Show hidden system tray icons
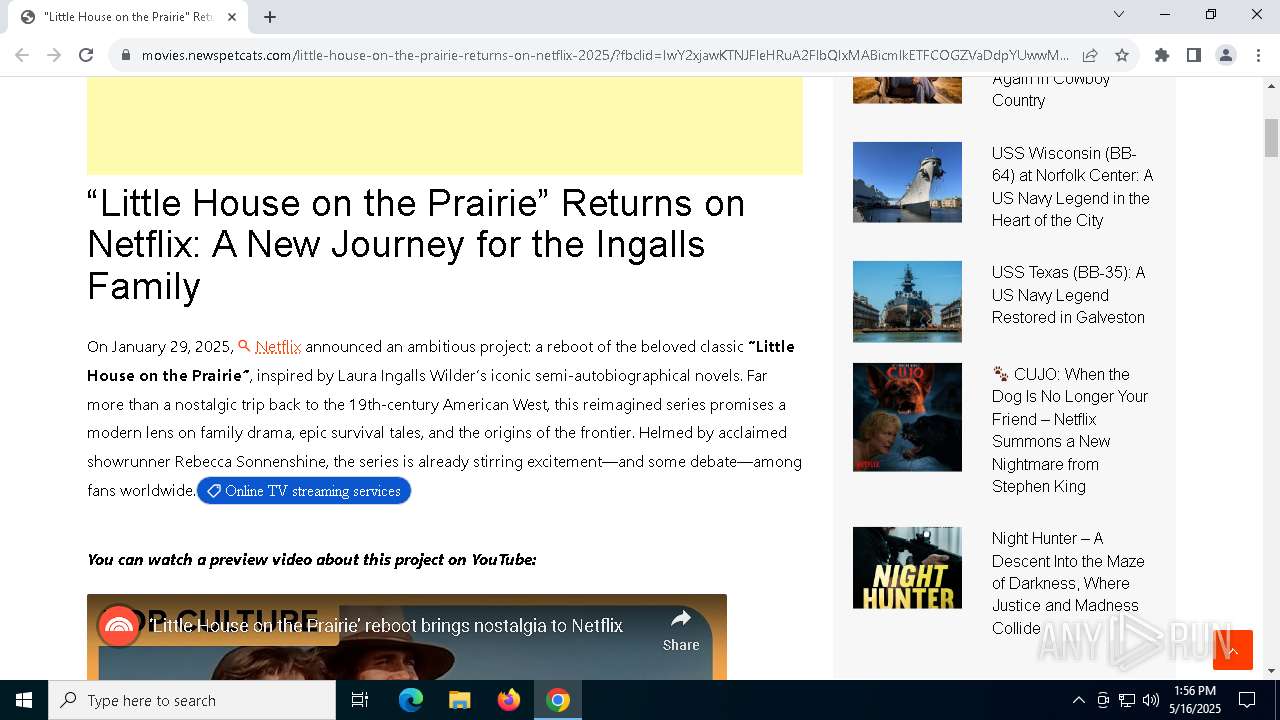Image resolution: width=1280 pixels, height=720 pixels. [x=1078, y=700]
